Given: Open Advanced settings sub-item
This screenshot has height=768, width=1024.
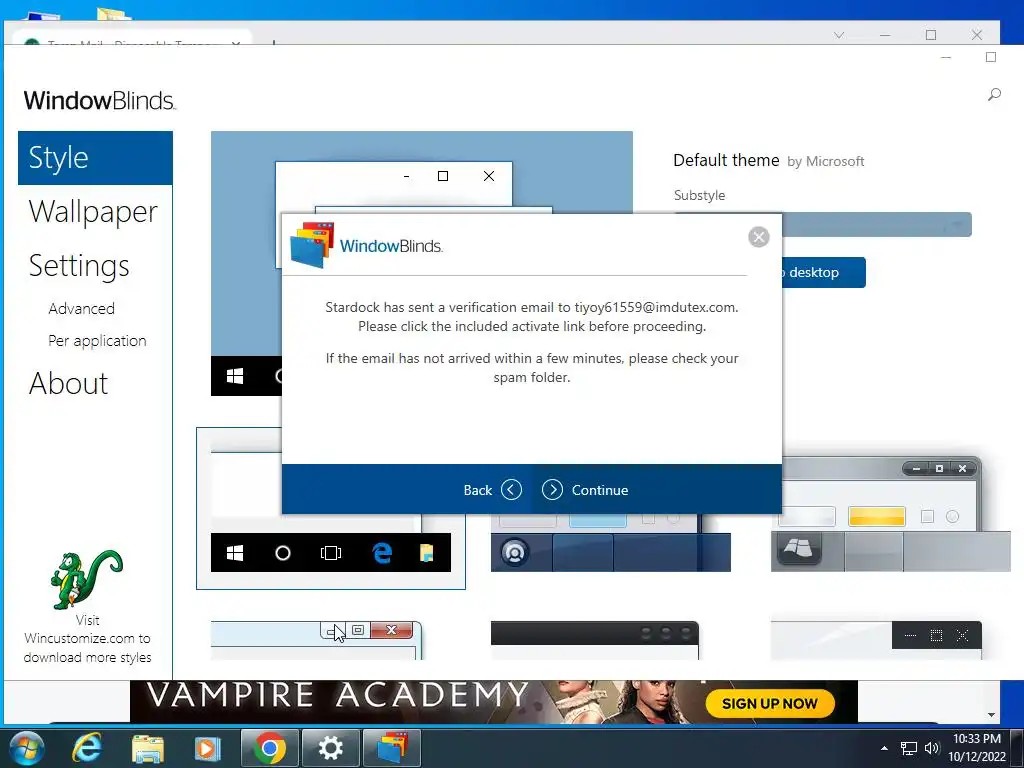Looking at the screenshot, I should [x=82, y=308].
